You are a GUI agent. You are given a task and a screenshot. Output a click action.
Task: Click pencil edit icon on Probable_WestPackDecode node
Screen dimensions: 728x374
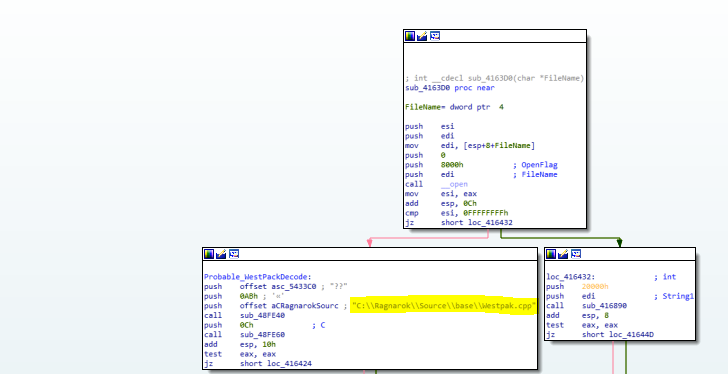(221, 254)
